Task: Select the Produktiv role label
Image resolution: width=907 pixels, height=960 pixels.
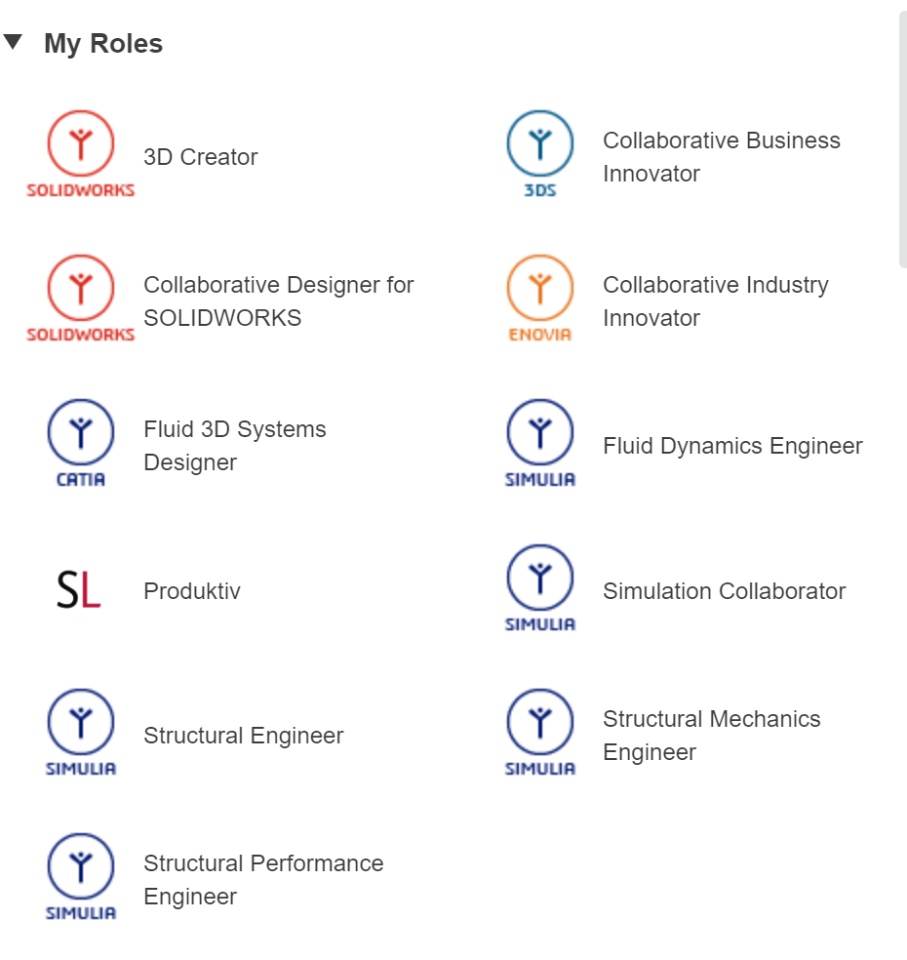Action: pos(192,591)
